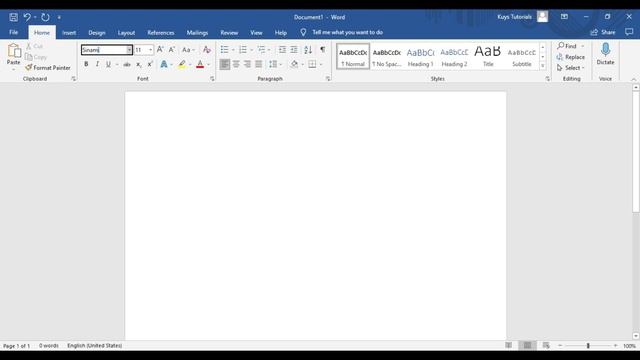Create a multilevel list
This screenshot has width=640, height=360.
(261, 50)
